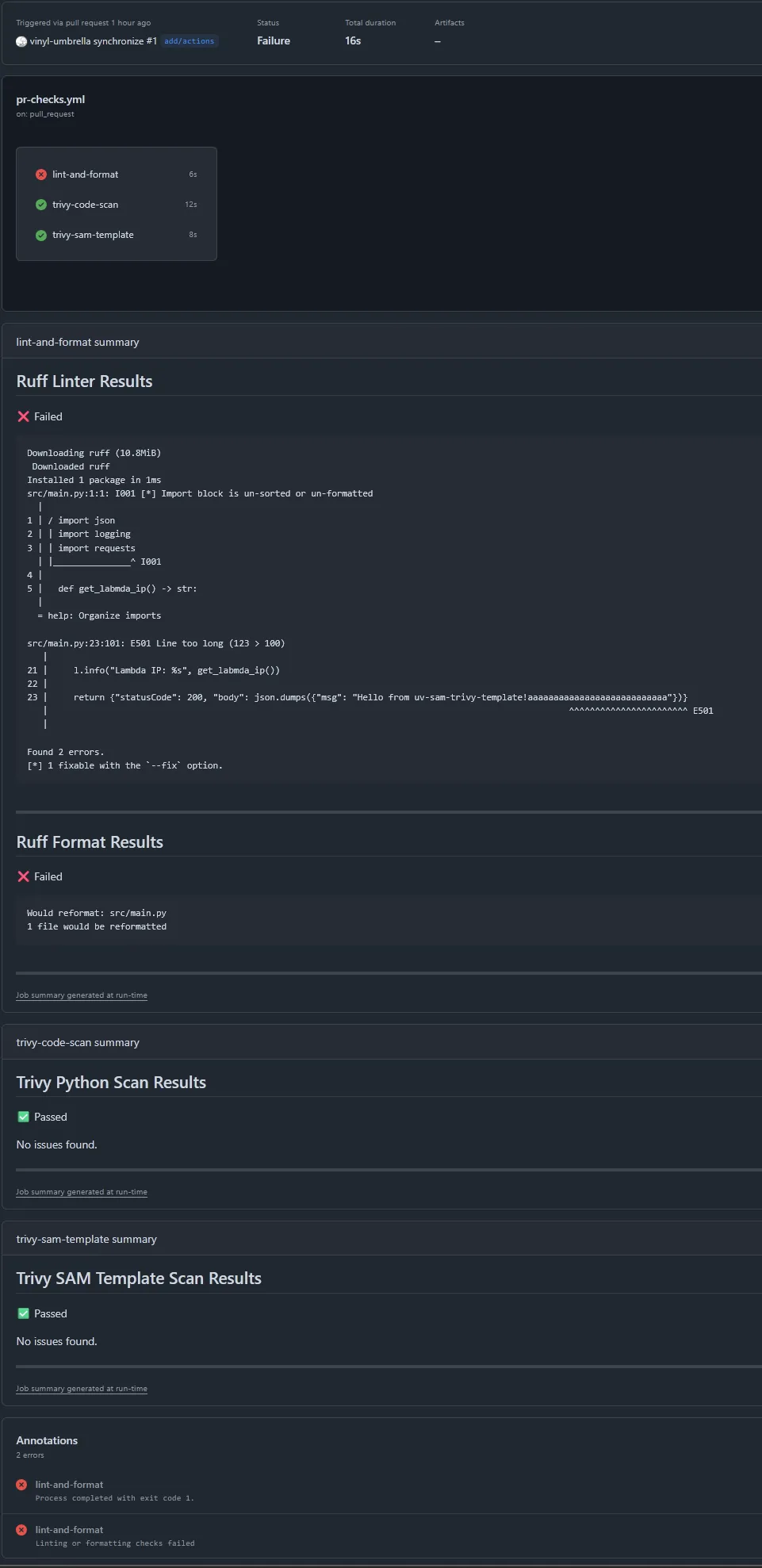This screenshot has width=762, height=1568.
Task: Open annotation 'Process completed with exit code 1'
Action: 114,1498
